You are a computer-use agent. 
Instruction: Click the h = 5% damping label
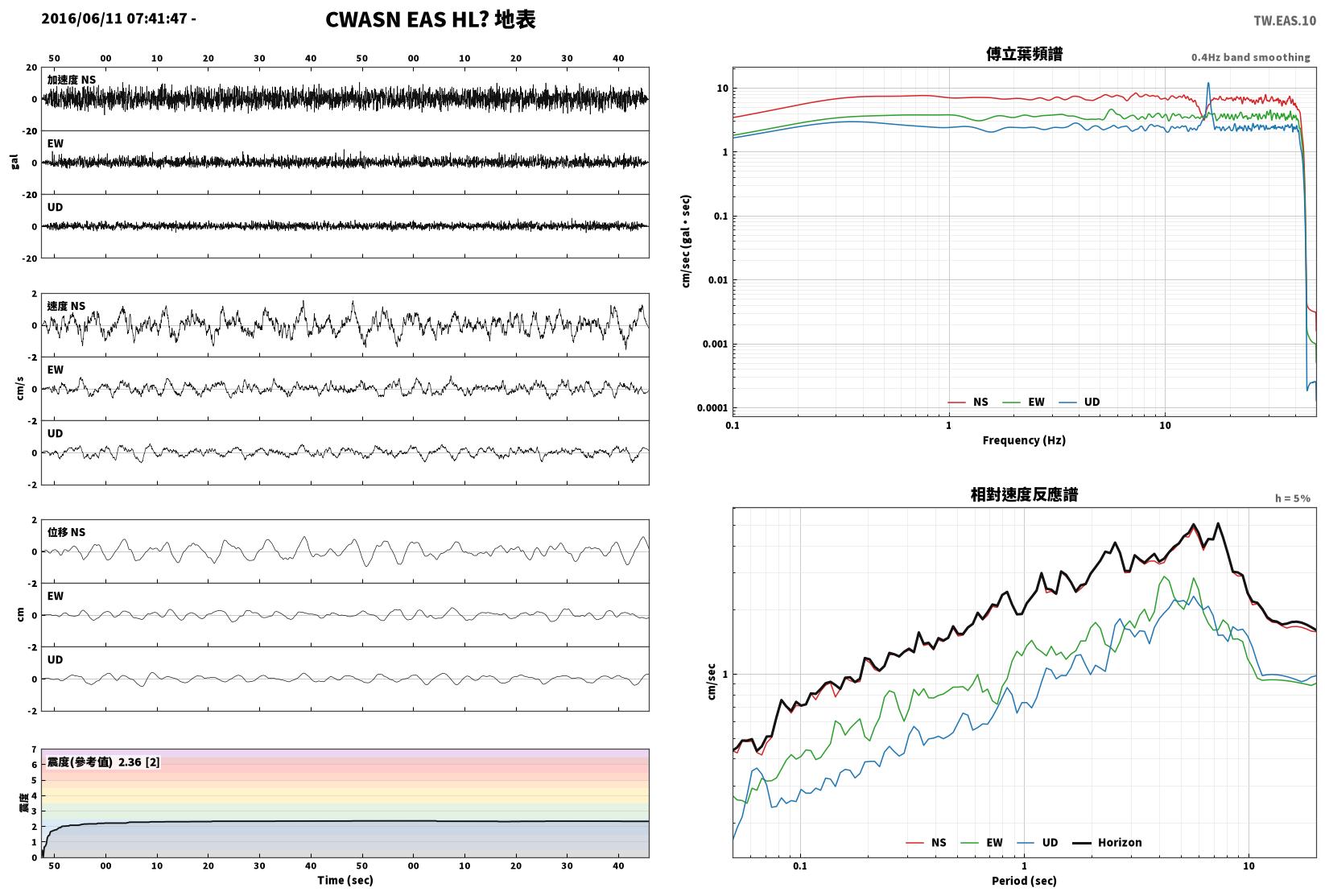tap(1293, 498)
